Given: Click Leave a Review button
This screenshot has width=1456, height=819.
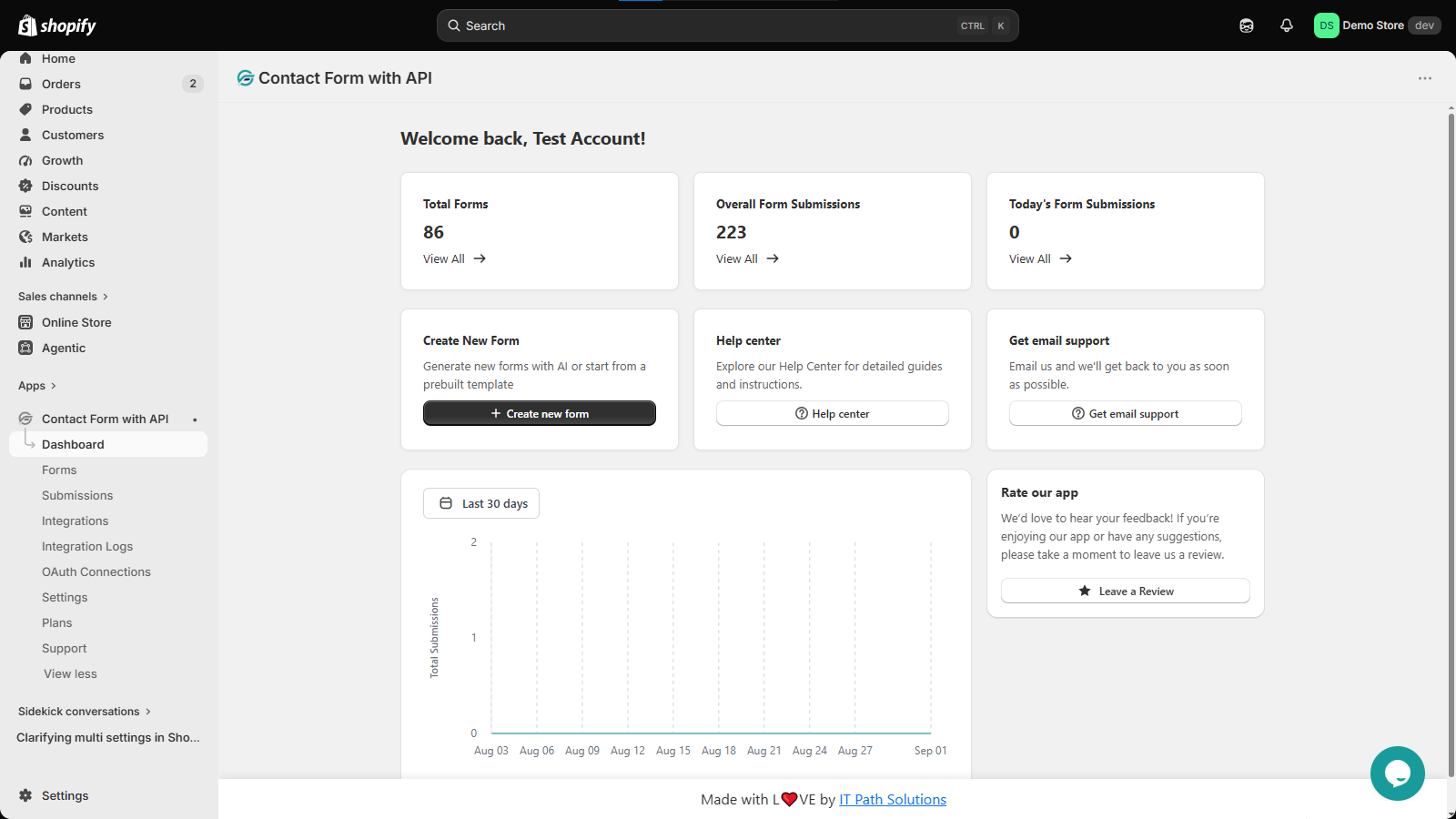Looking at the screenshot, I should pos(1126,591).
